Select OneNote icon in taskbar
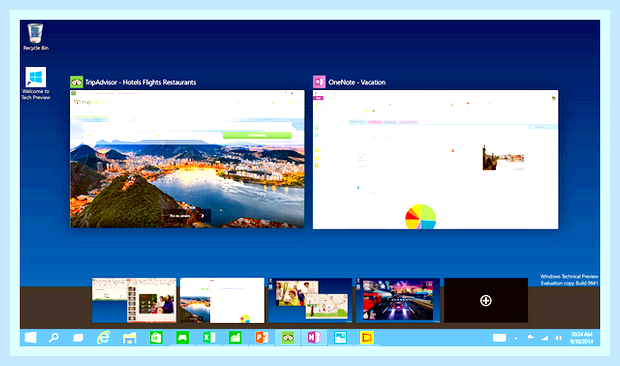The width and height of the screenshot is (620, 366). click(314, 338)
